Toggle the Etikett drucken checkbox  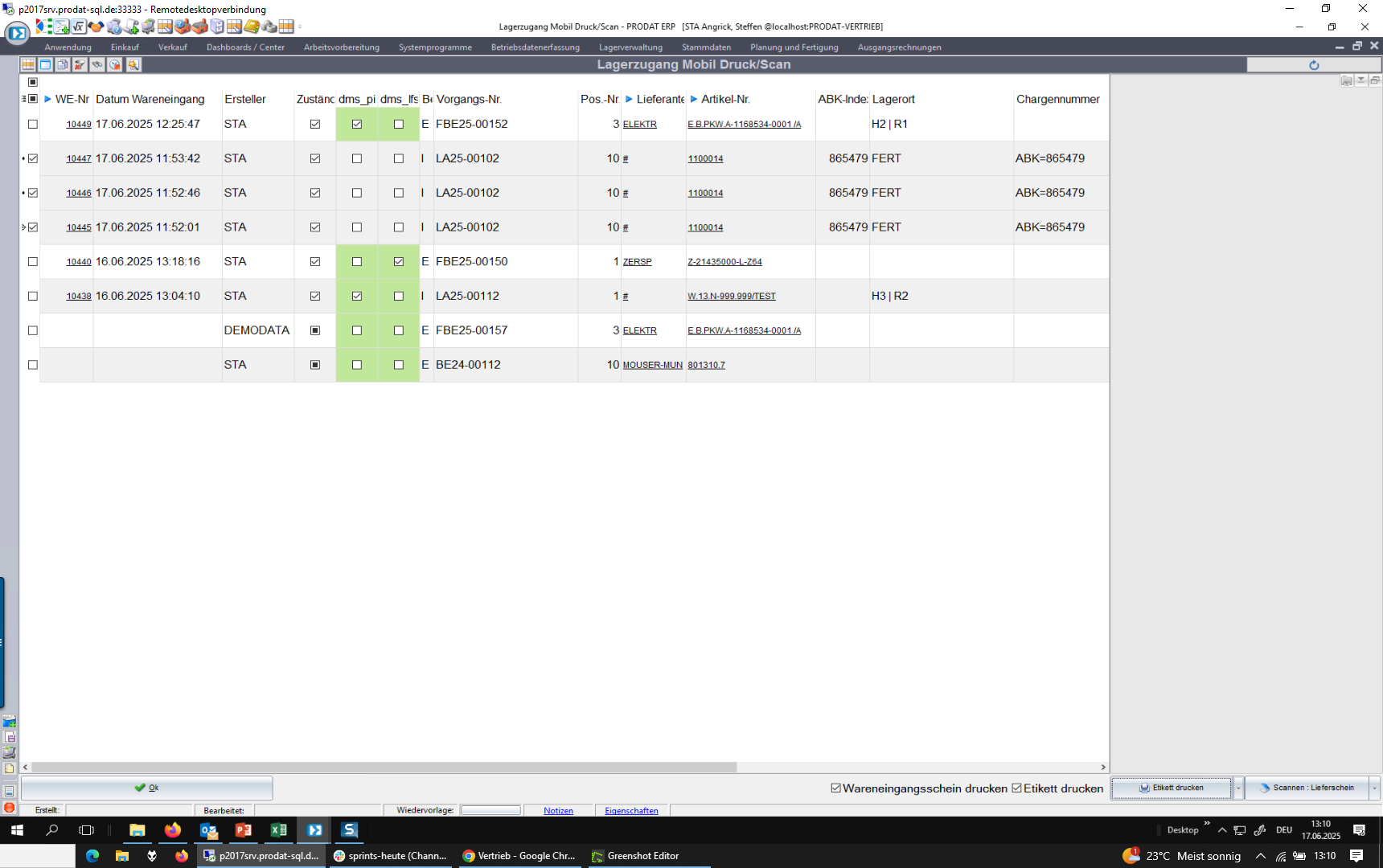pyautogui.click(x=1017, y=788)
